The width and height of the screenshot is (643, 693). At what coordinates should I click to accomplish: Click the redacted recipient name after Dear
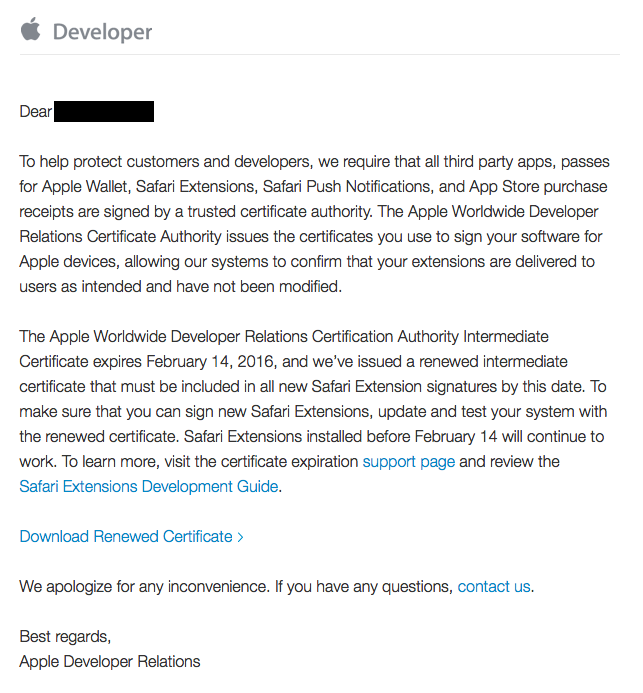104,111
